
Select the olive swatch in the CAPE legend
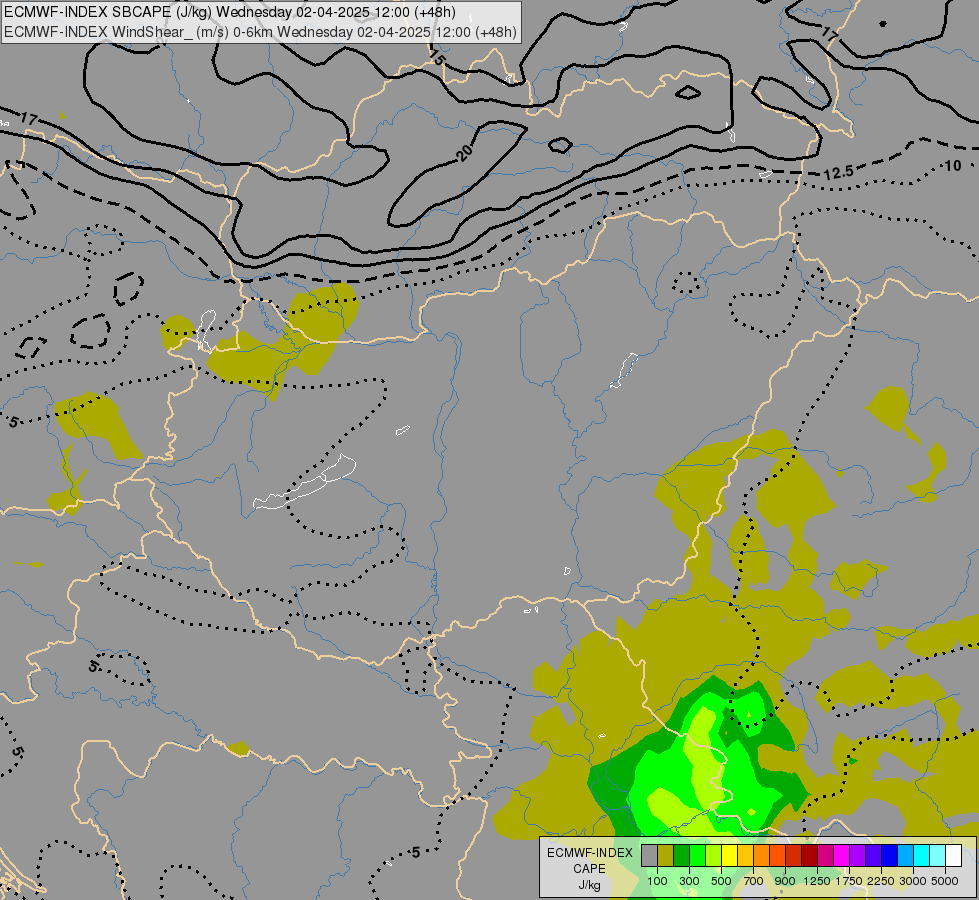coord(666,855)
